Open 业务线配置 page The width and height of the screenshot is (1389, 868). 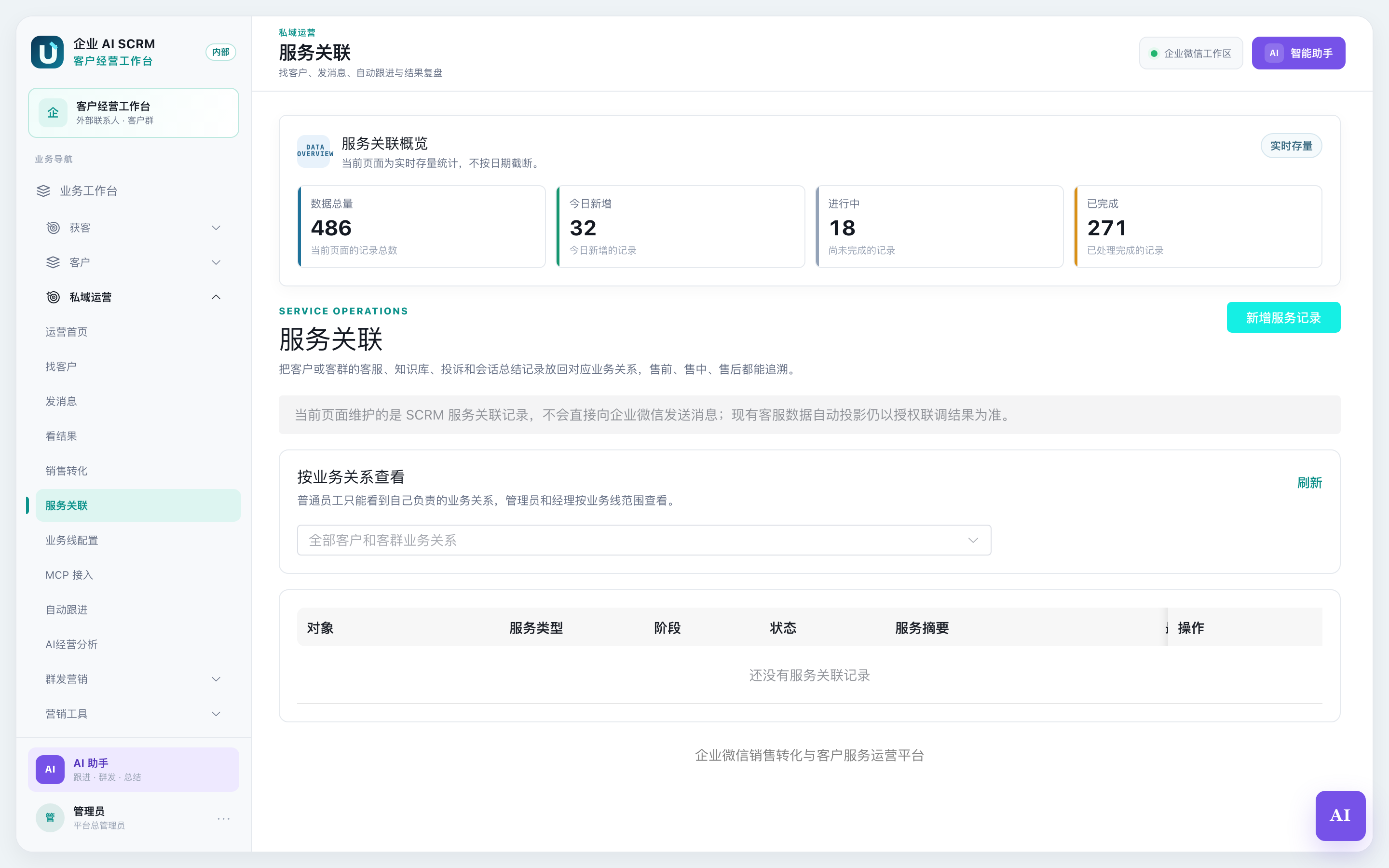click(x=138, y=540)
